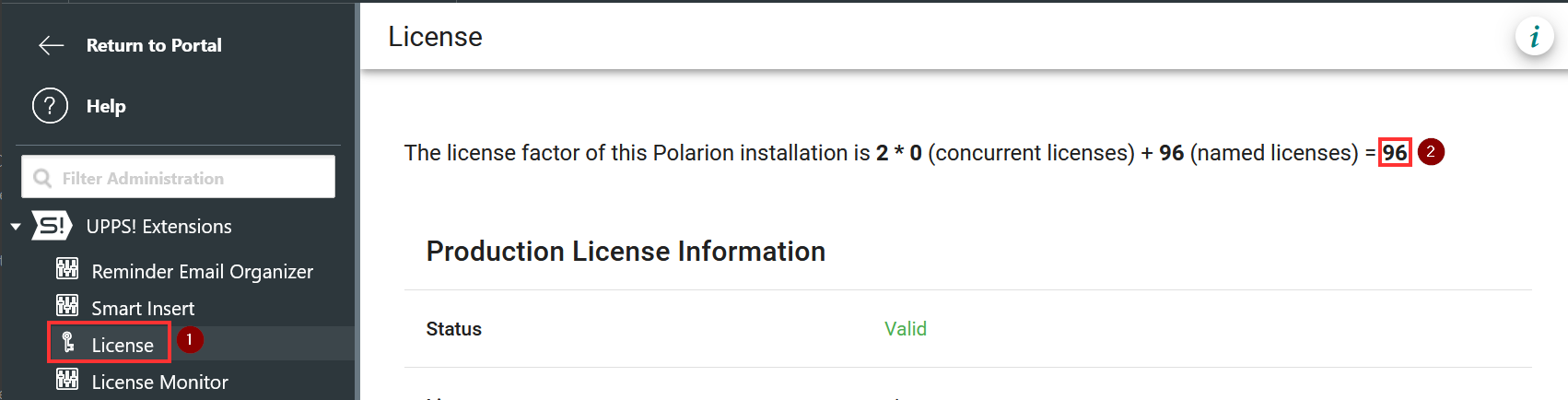Click the UPPS! S! logo icon
This screenshot has height=400, width=1568.
click(x=52, y=226)
